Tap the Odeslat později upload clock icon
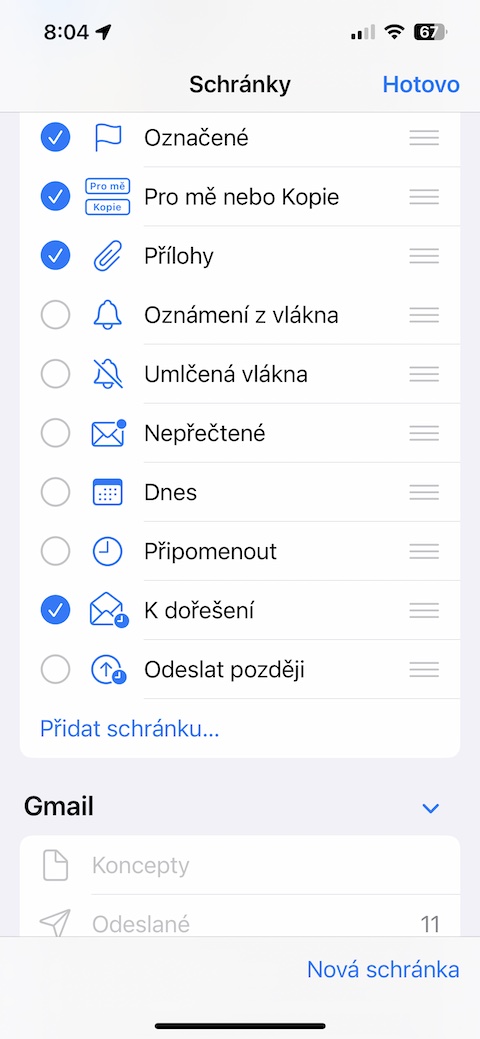This screenshot has width=480, height=1039. coord(108,670)
